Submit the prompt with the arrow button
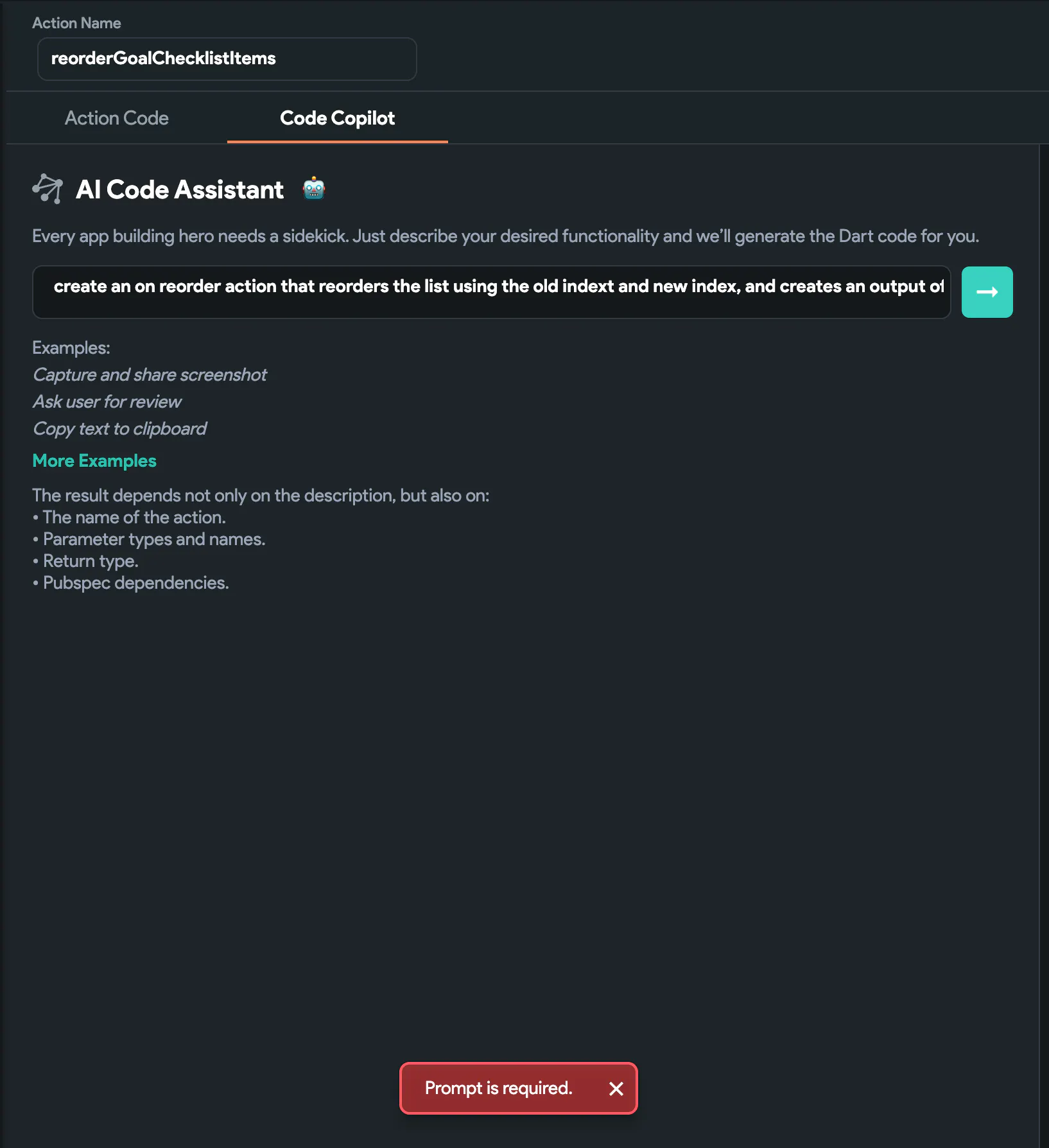 [x=987, y=292]
